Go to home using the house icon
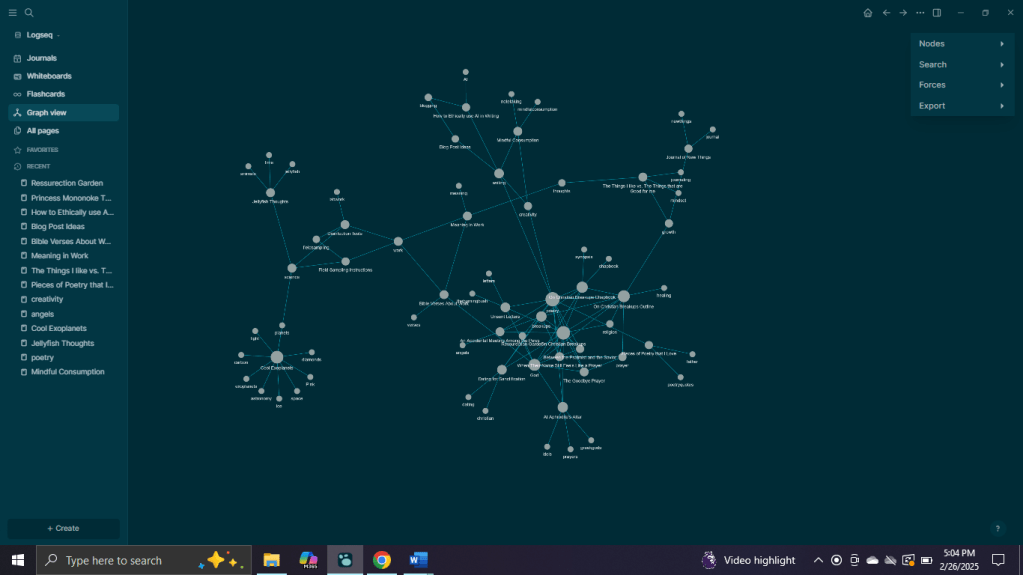 (868, 13)
